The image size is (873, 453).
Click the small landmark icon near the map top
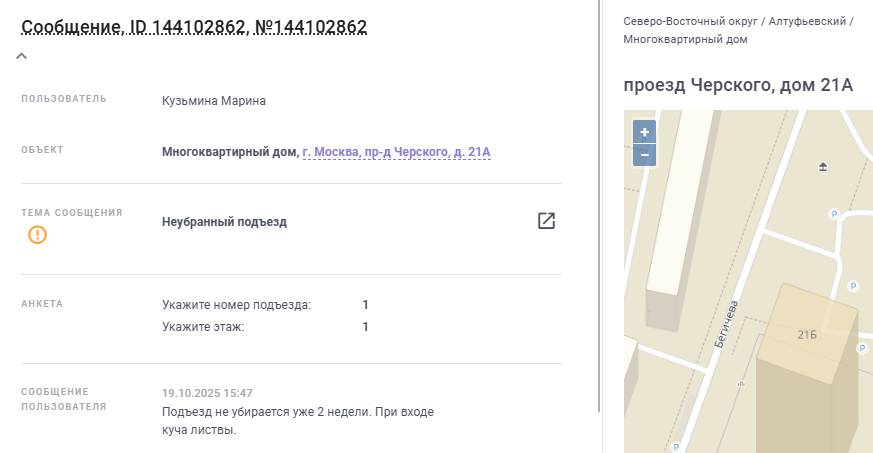point(823,166)
